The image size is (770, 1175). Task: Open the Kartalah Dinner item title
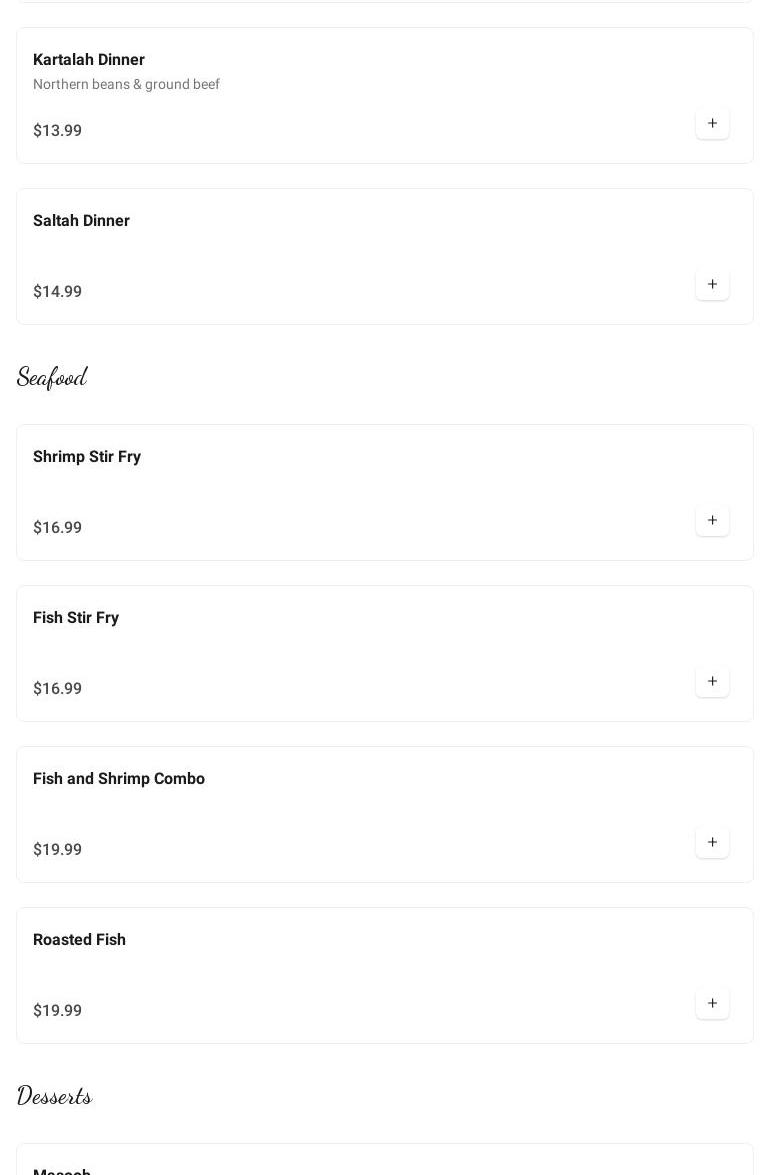89,60
